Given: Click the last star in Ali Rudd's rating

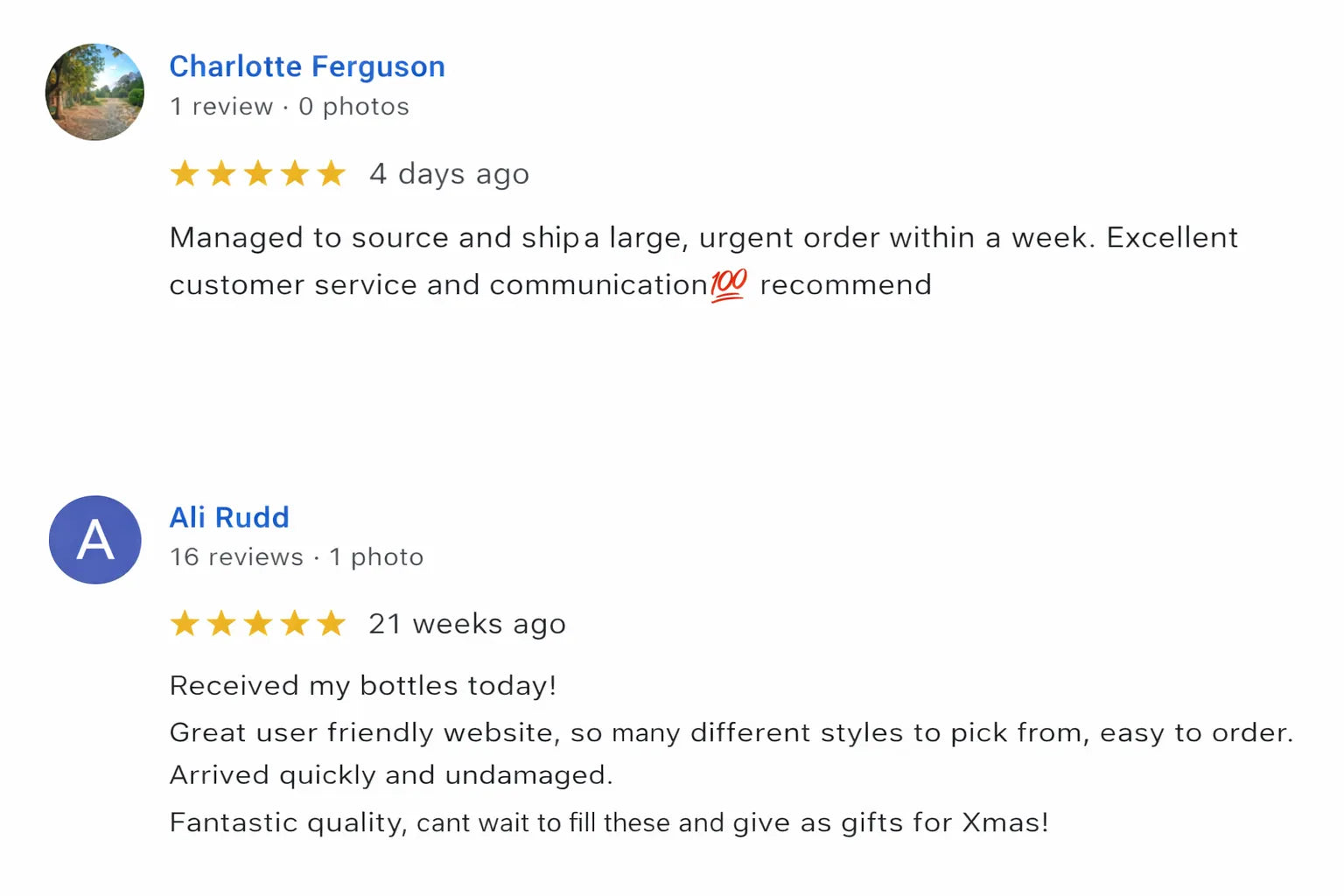Looking at the screenshot, I should (x=332, y=624).
